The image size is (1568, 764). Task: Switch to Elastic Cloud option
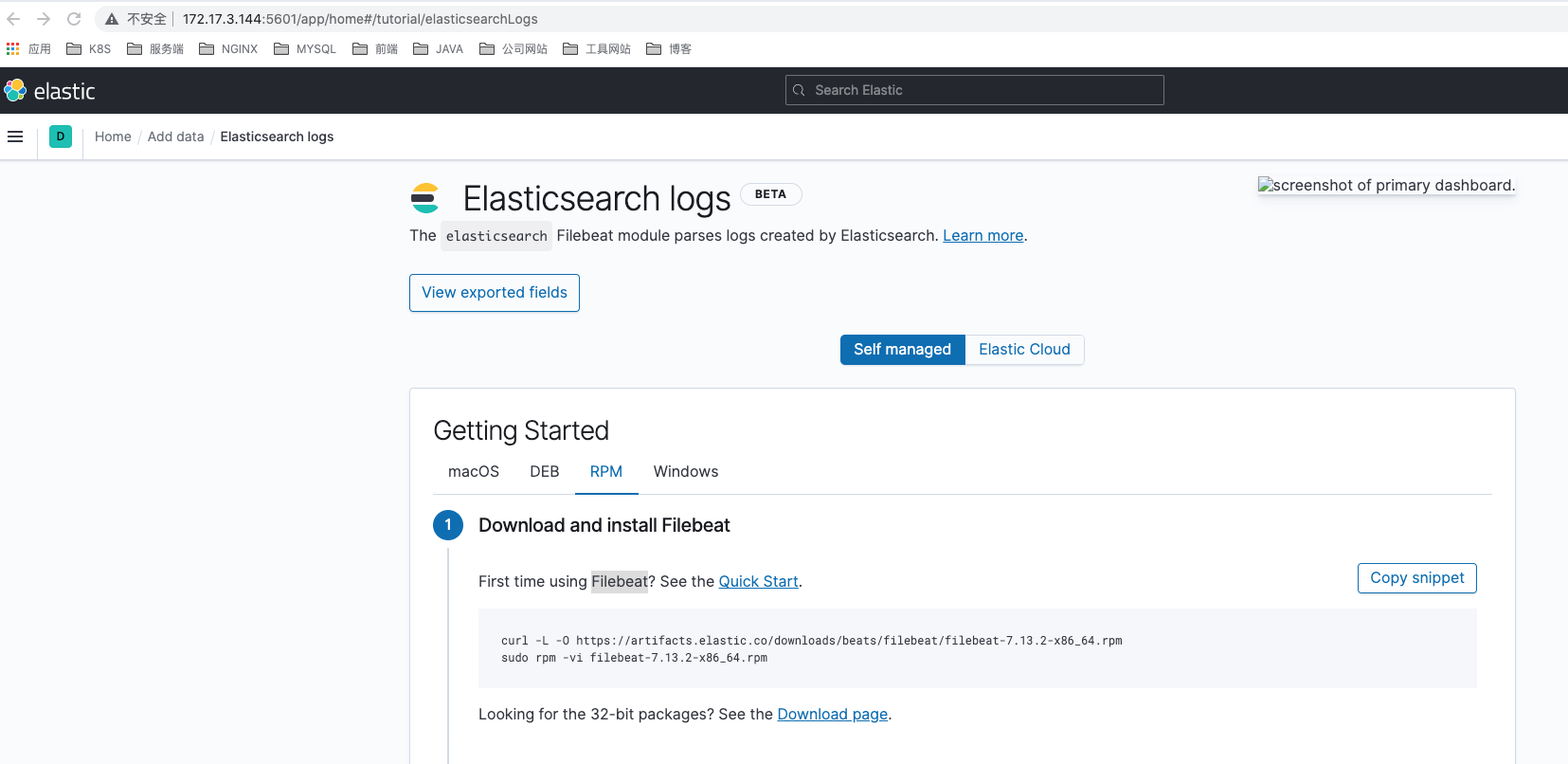click(1024, 350)
